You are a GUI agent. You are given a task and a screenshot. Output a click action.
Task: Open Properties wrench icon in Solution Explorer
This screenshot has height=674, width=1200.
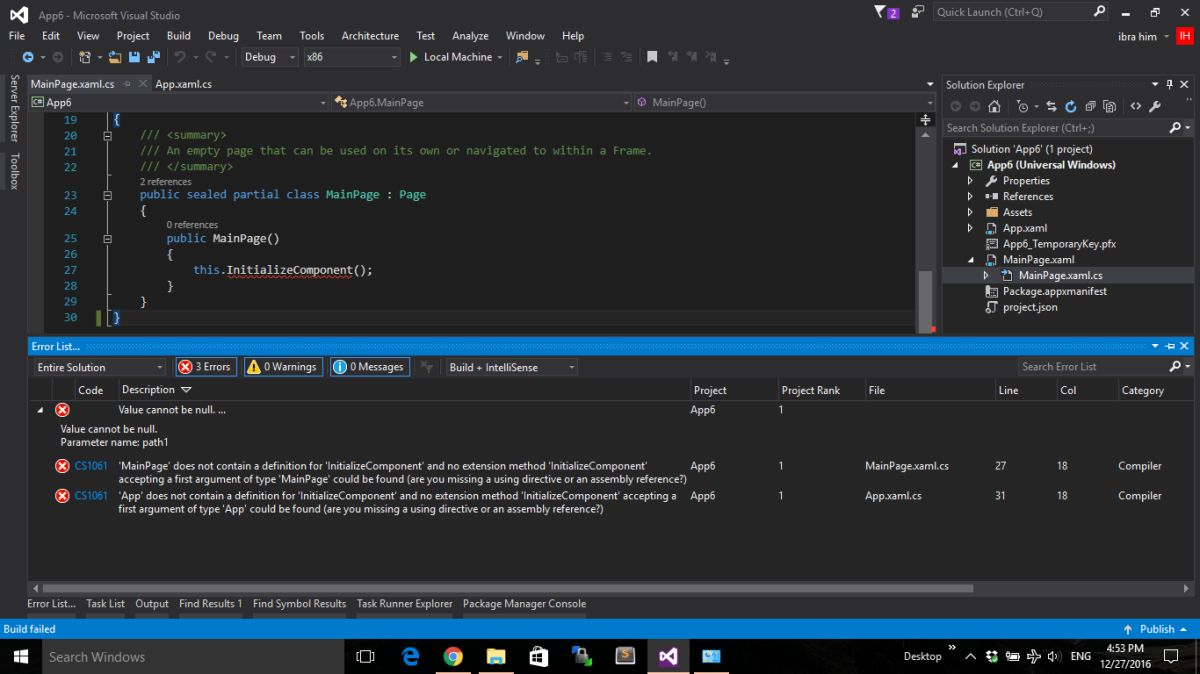[1155, 106]
